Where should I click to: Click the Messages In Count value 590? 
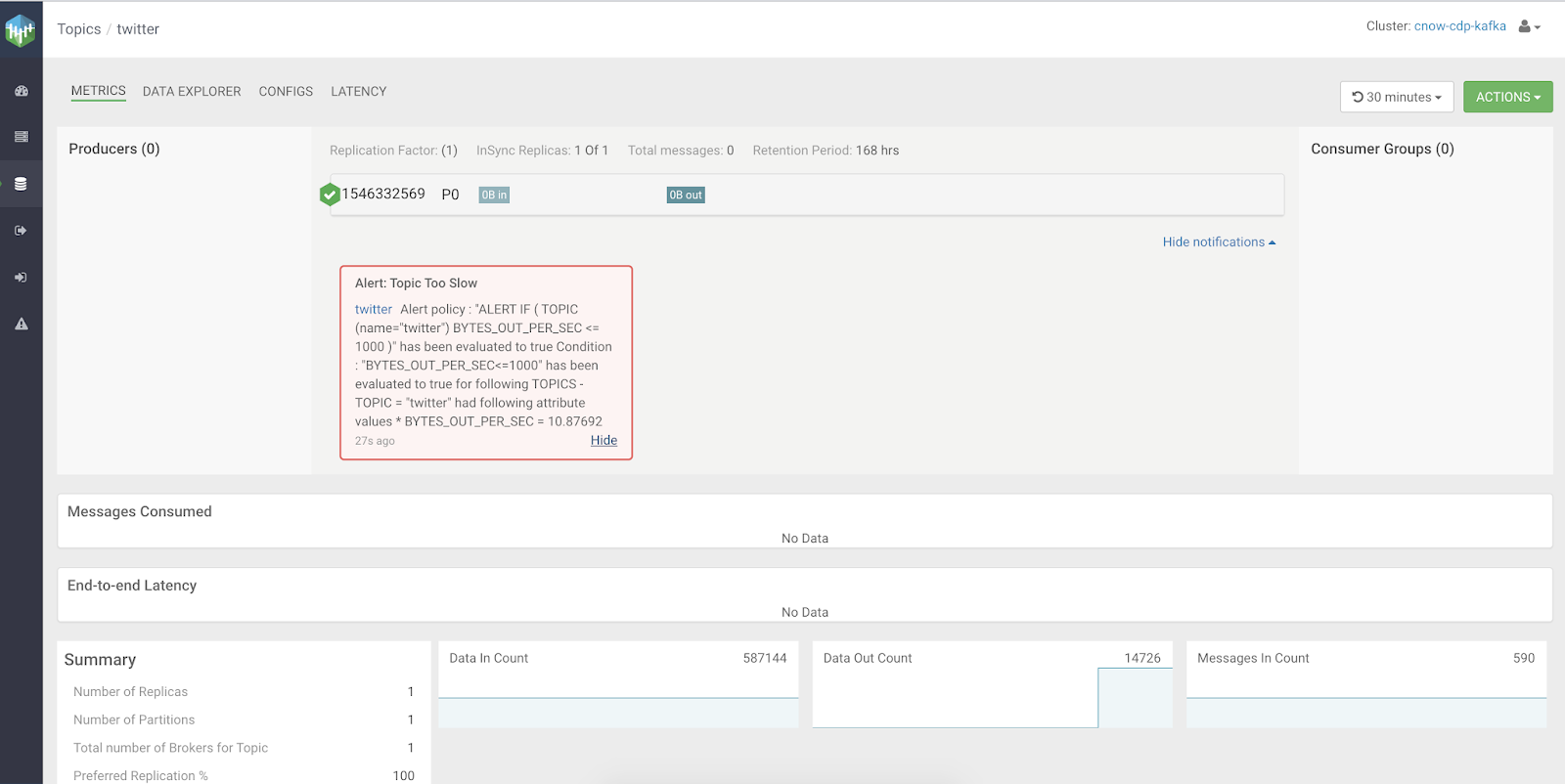pyautogui.click(x=1524, y=658)
